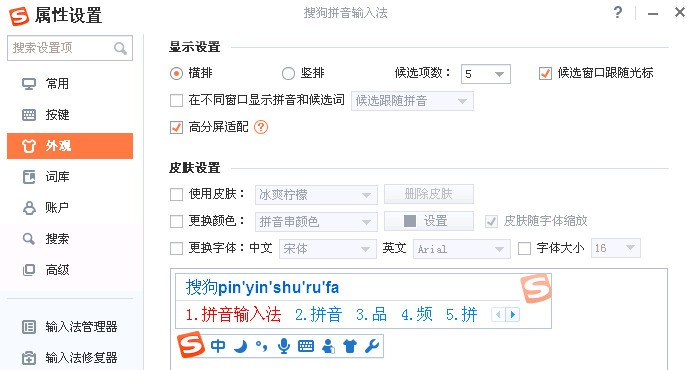This screenshot has height=370, width=695.
Task: Open the soft keyboard icon on the toolbar
Action: [x=306, y=346]
